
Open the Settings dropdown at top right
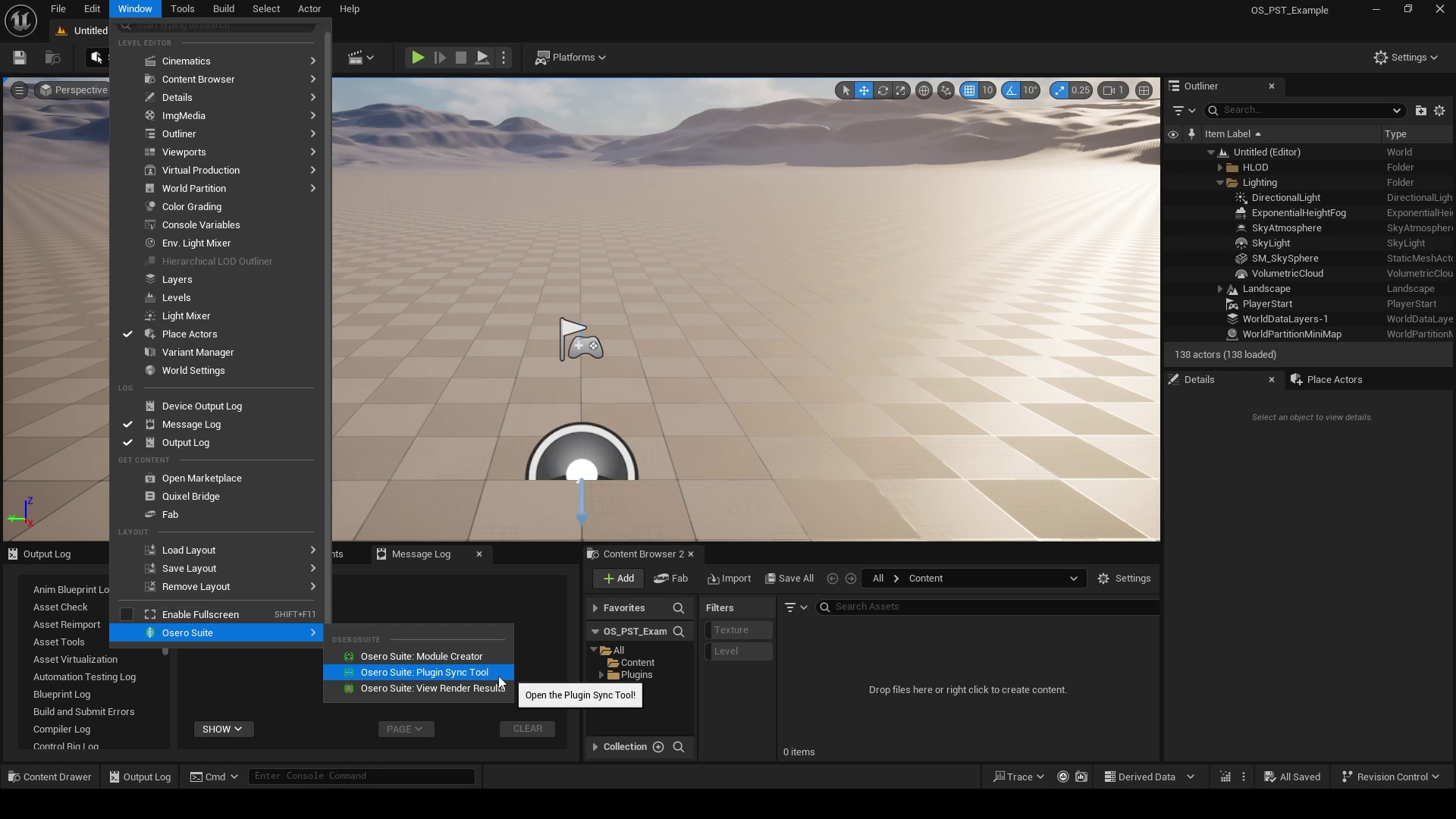coord(1406,58)
